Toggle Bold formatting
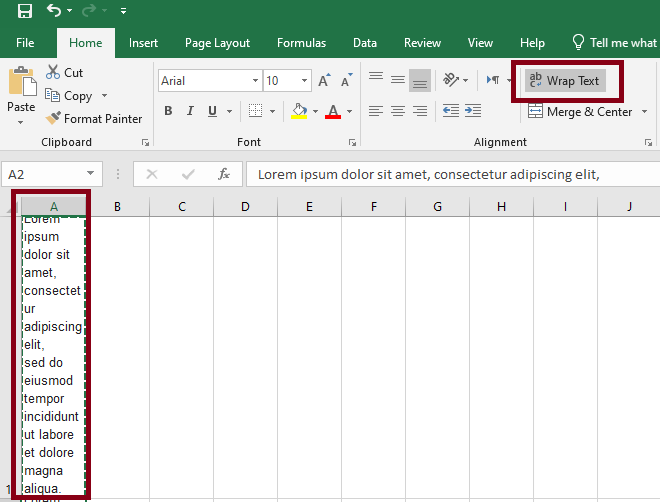This screenshot has width=660, height=502. [168, 111]
